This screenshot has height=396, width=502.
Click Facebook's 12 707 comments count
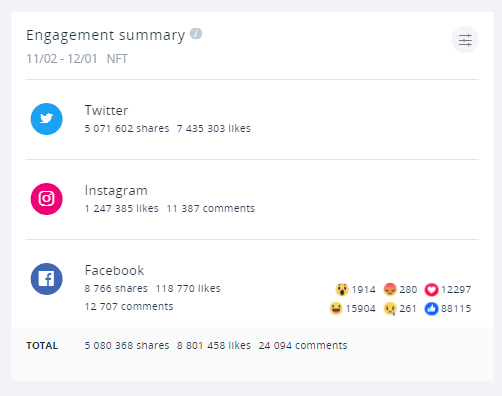point(129,306)
